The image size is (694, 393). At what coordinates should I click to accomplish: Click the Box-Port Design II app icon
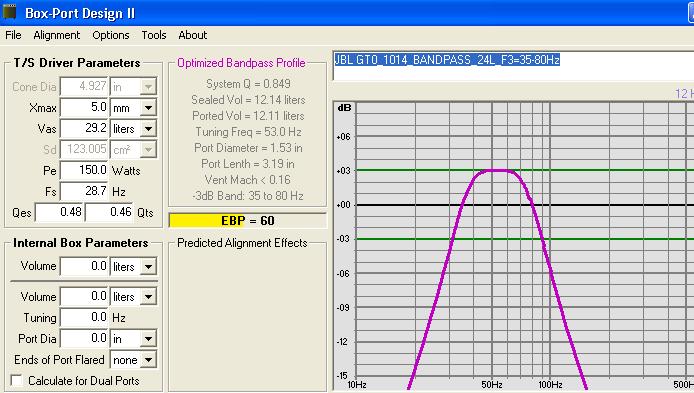coord(9,12)
